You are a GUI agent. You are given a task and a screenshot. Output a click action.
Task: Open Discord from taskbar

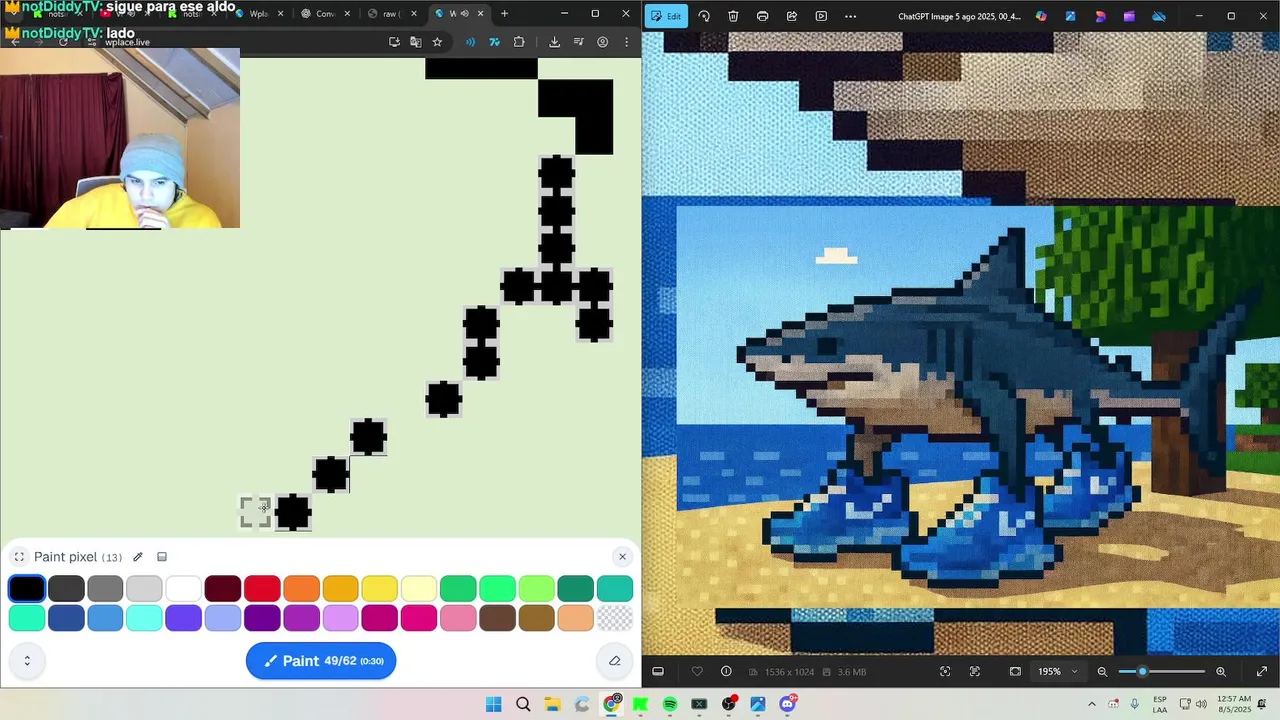click(787, 705)
